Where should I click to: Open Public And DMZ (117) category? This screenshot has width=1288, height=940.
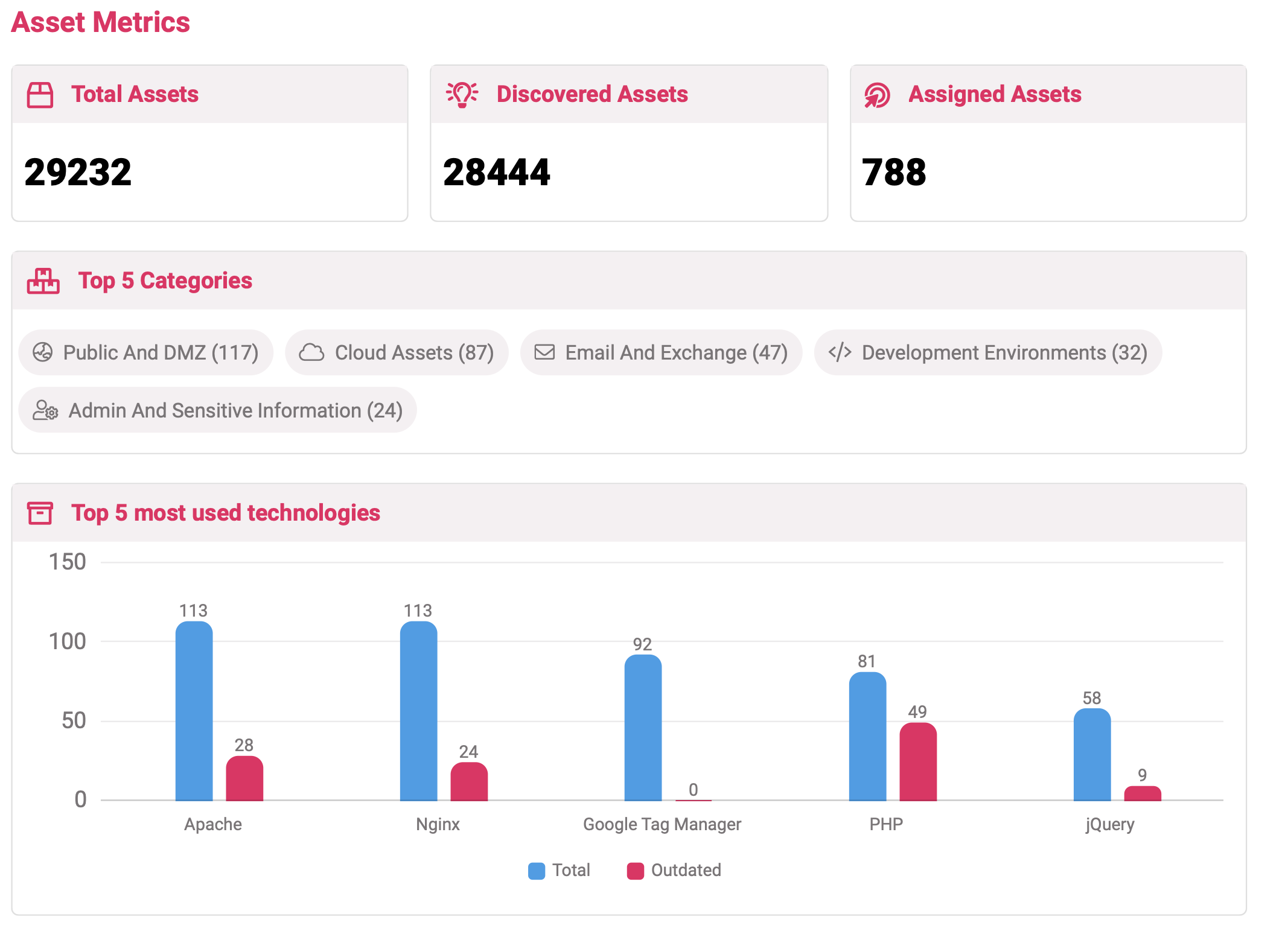[161, 352]
